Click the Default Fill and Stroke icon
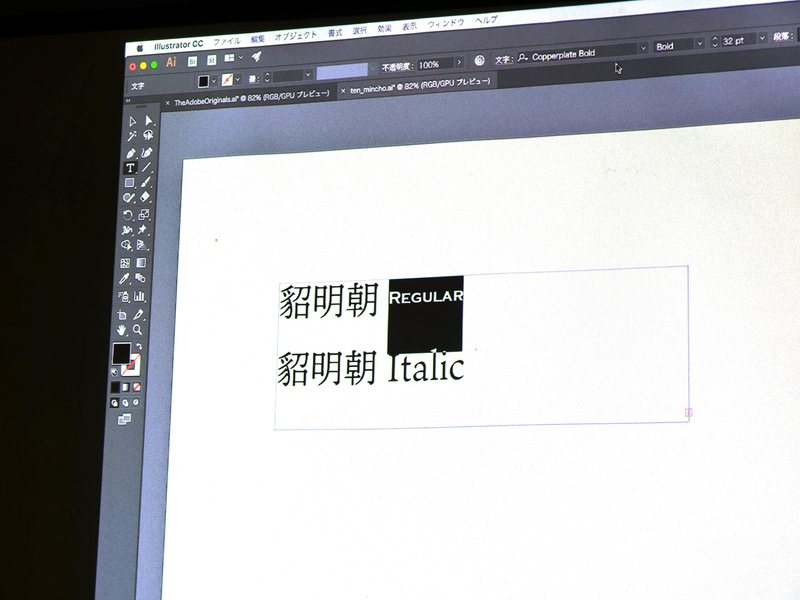The image size is (800, 600). coord(114,372)
